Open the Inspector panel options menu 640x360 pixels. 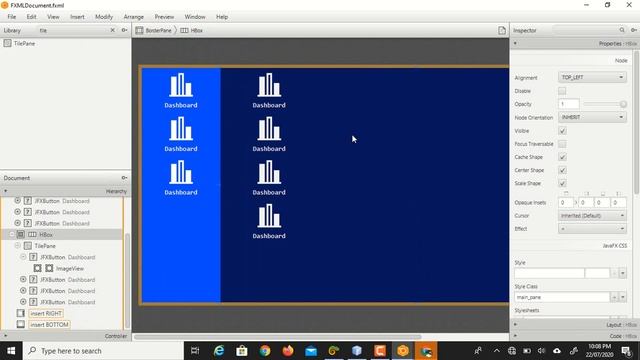click(634, 30)
